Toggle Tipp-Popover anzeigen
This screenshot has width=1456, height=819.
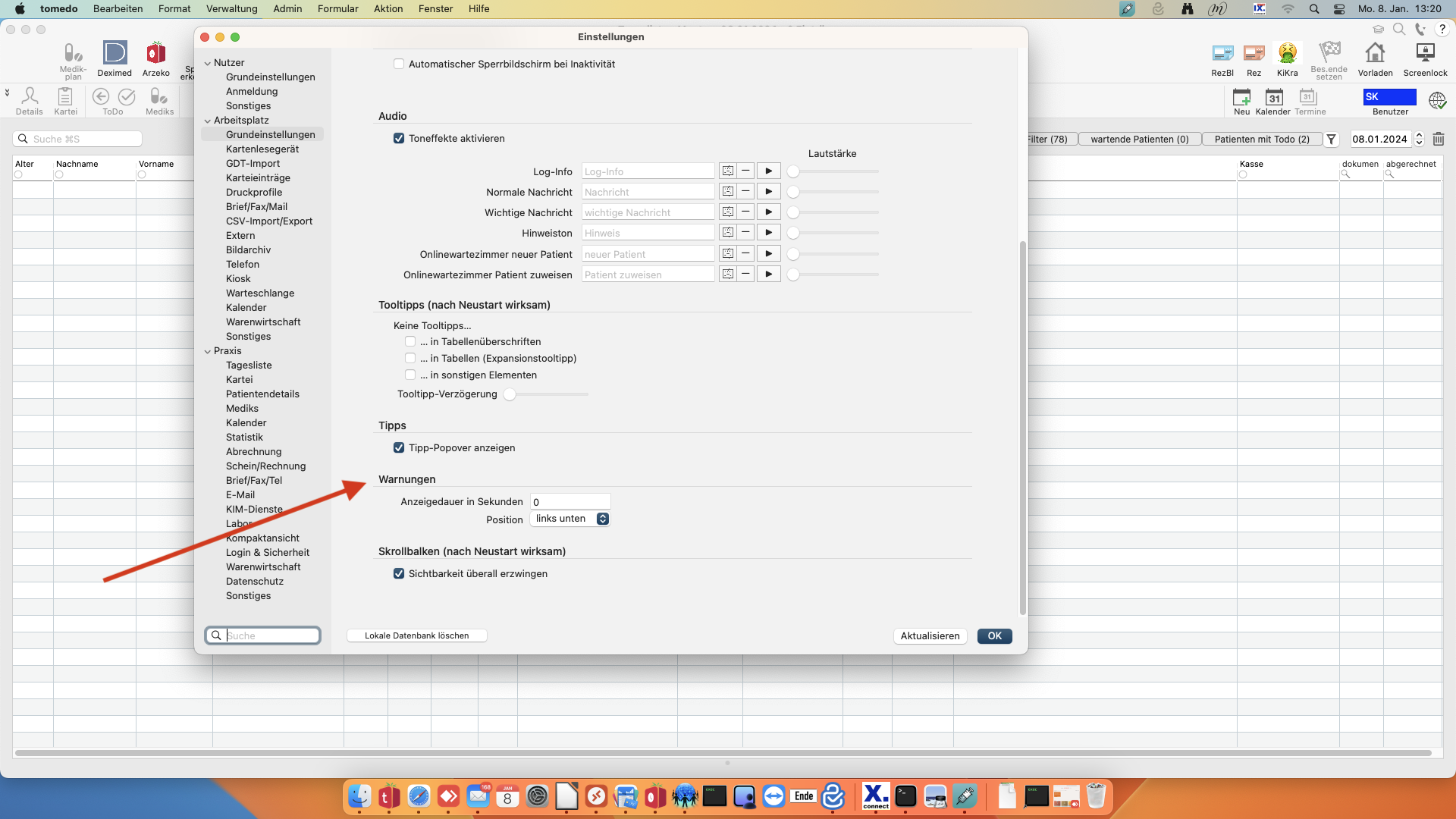point(399,448)
